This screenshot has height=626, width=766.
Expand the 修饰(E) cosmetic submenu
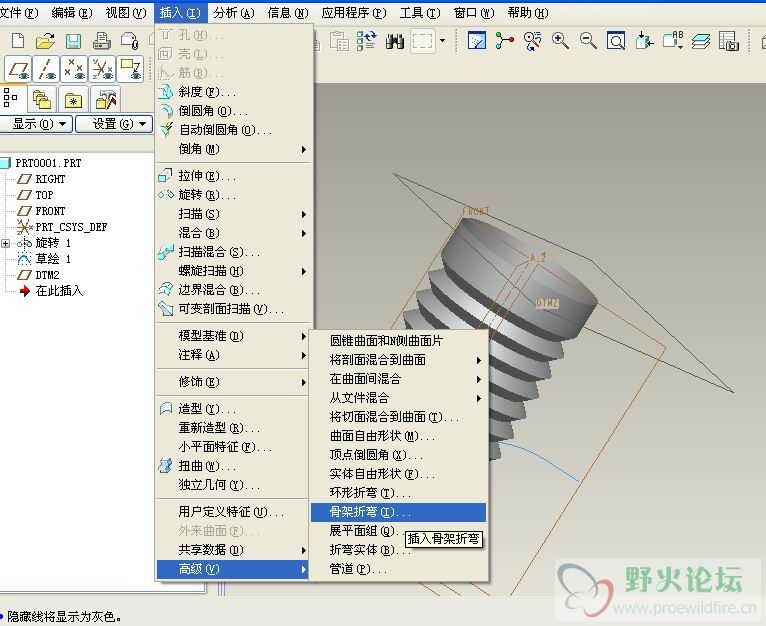(x=234, y=382)
